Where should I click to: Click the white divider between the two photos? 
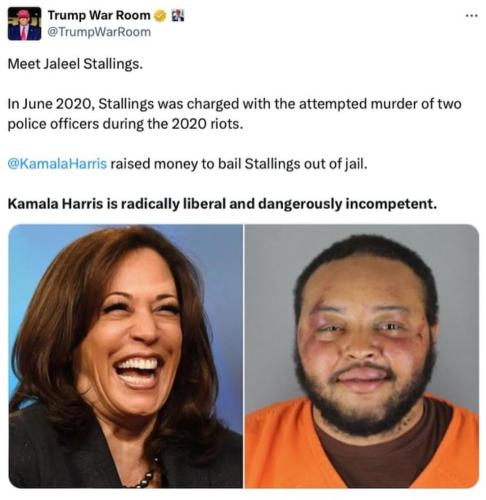coord(244,356)
